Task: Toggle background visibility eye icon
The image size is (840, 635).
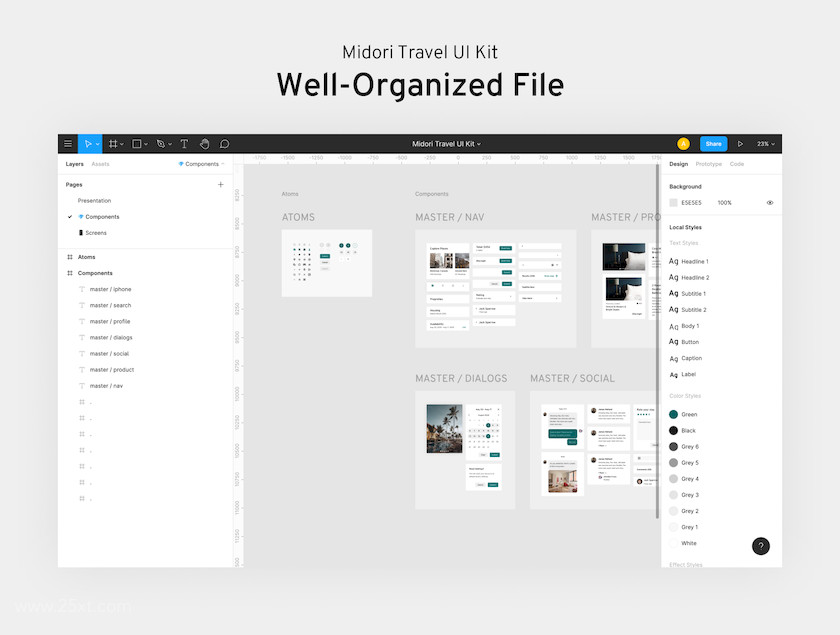Action: (x=770, y=203)
